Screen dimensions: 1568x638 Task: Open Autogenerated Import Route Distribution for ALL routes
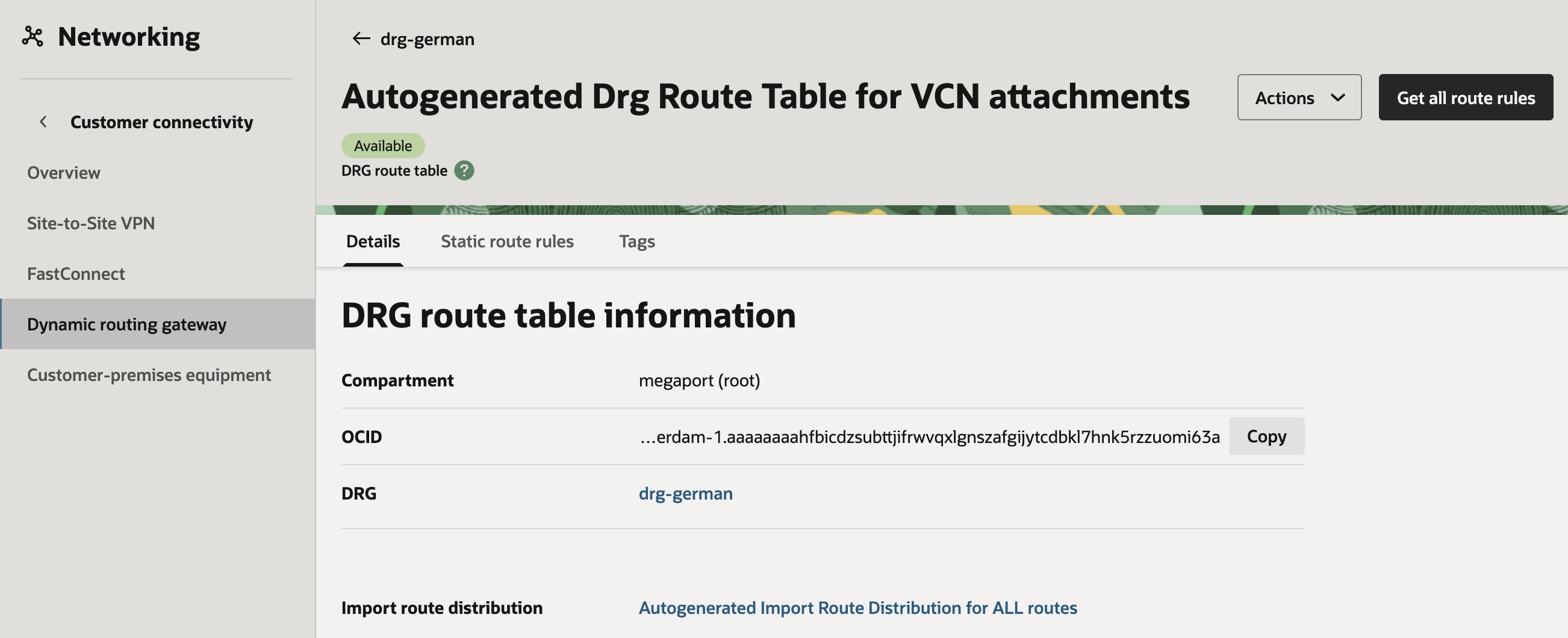tap(857, 607)
